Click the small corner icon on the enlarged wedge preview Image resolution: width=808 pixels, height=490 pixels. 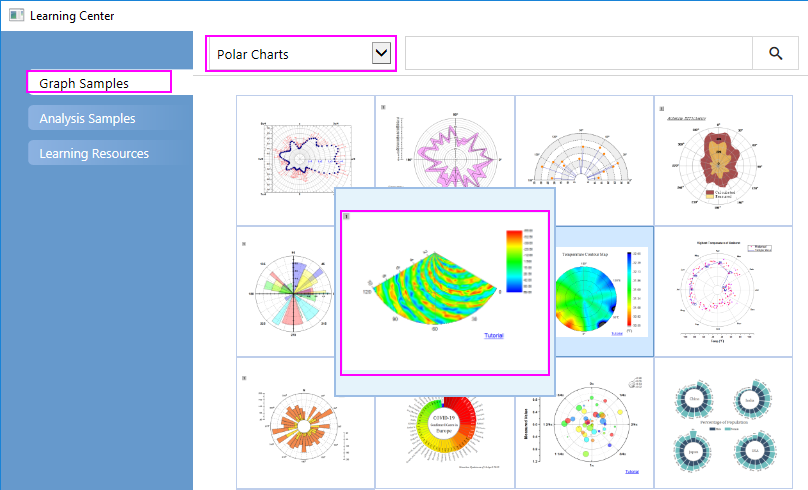tap(347, 216)
